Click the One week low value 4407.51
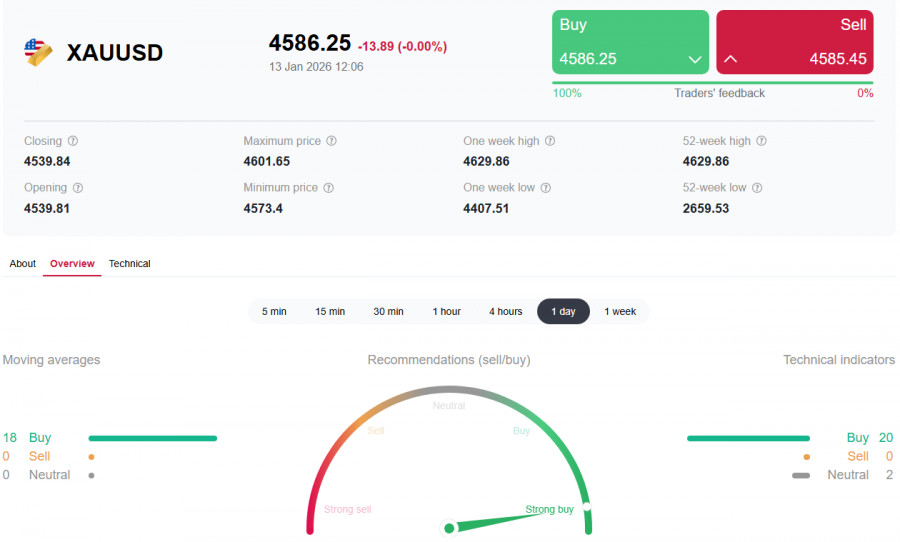The width and height of the screenshot is (900, 542). tap(486, 208)
